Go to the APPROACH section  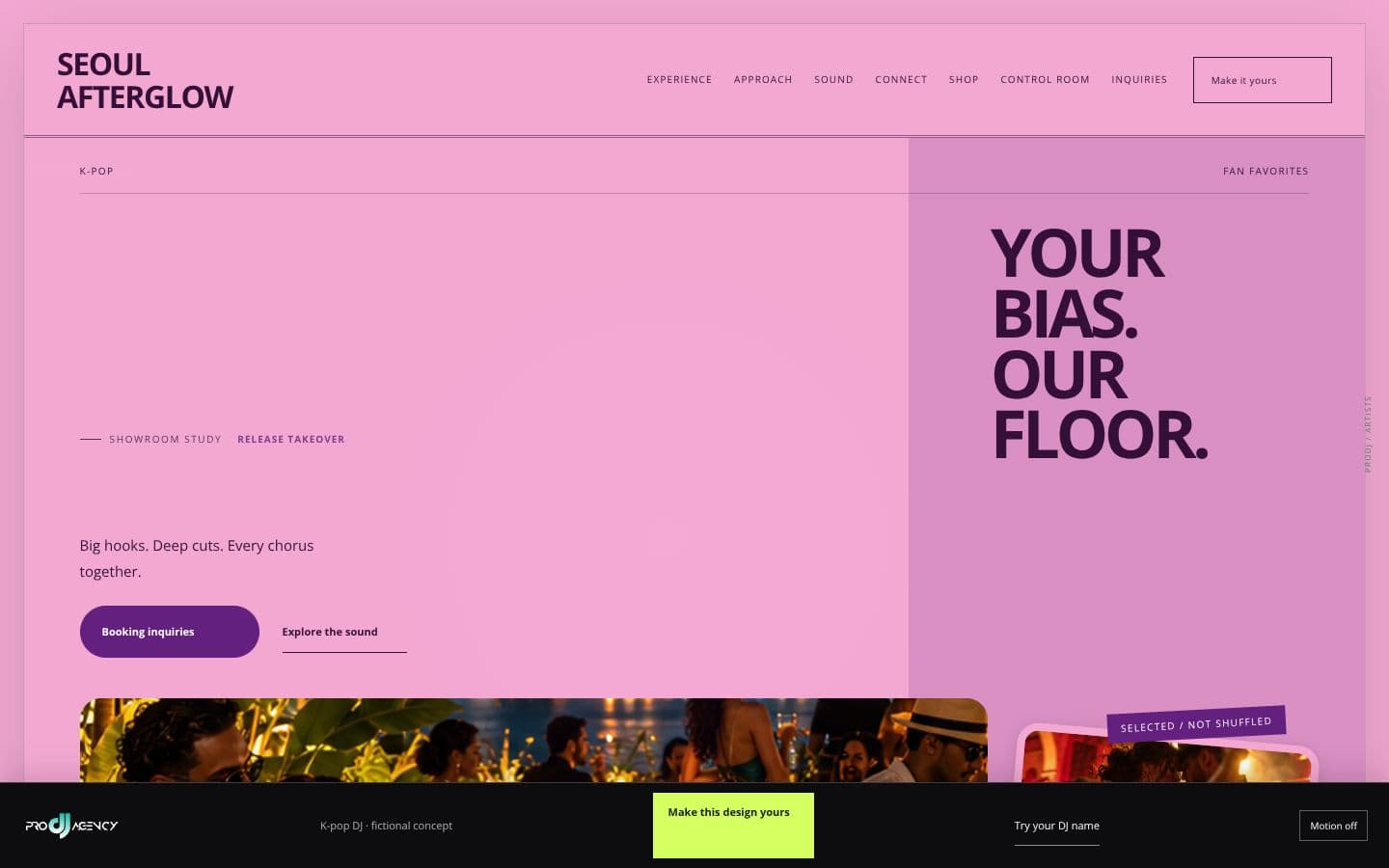[763, 80]
